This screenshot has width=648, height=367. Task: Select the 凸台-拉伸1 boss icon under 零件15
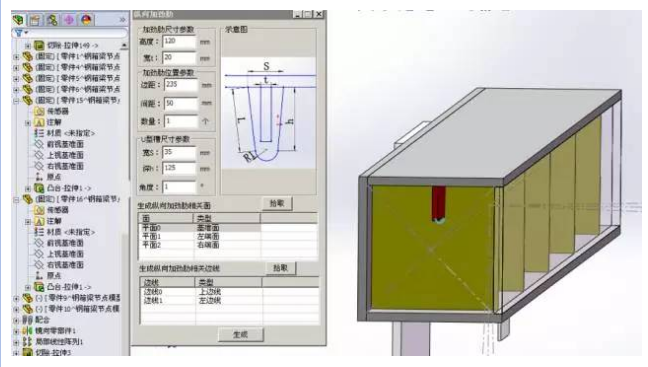click(39, 188)
